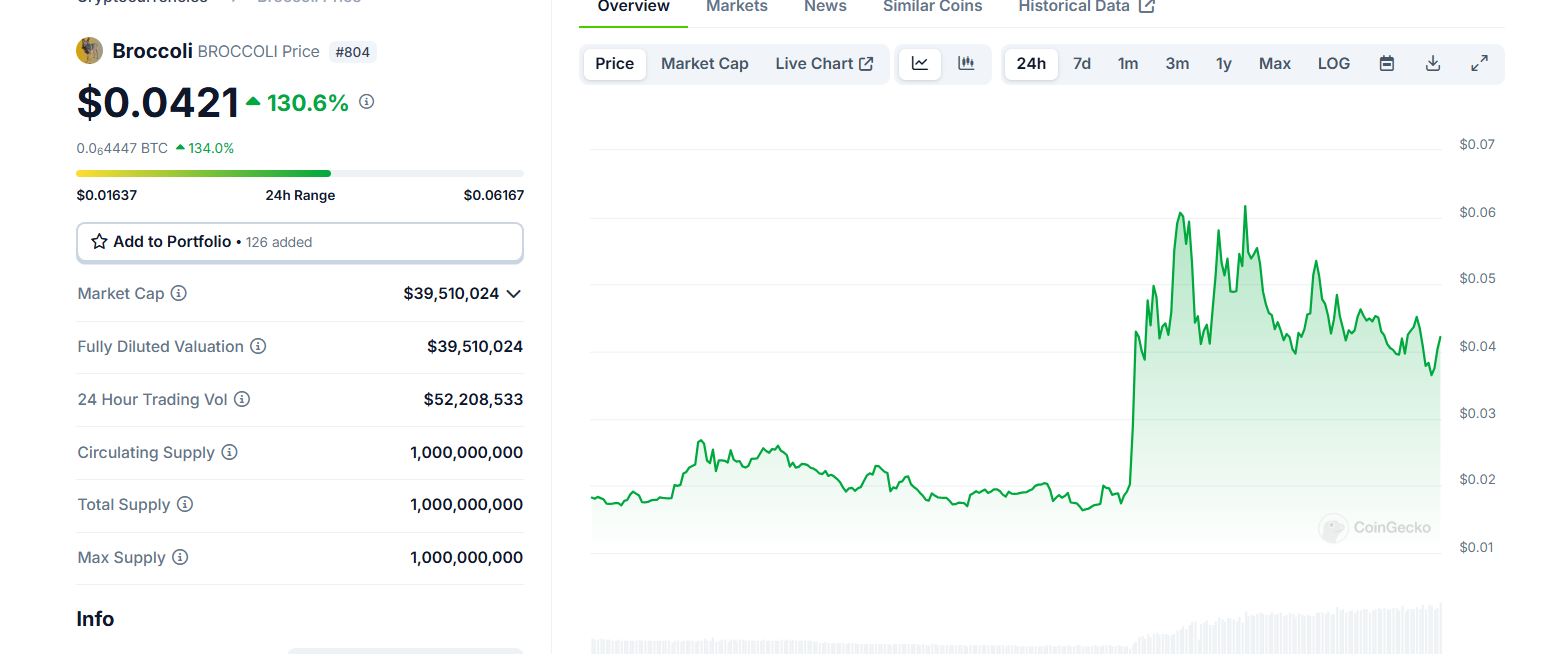
Task: Open the calendar date range picker
Action: pos(1387,63)
